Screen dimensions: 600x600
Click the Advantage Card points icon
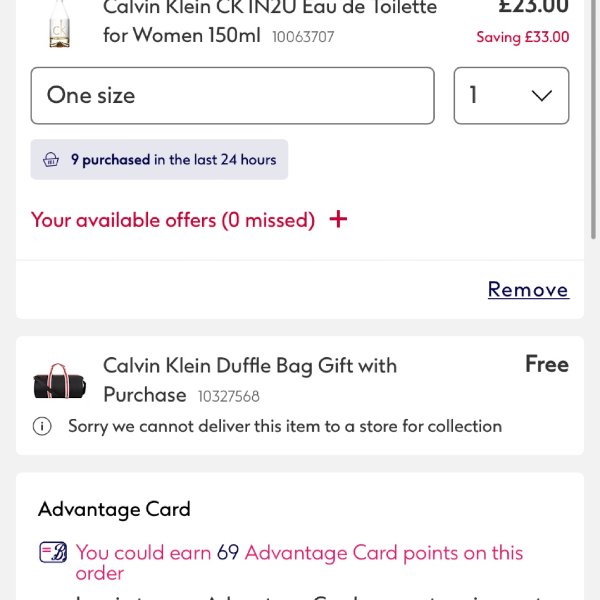pyautogui.click(x=52, y=552)
